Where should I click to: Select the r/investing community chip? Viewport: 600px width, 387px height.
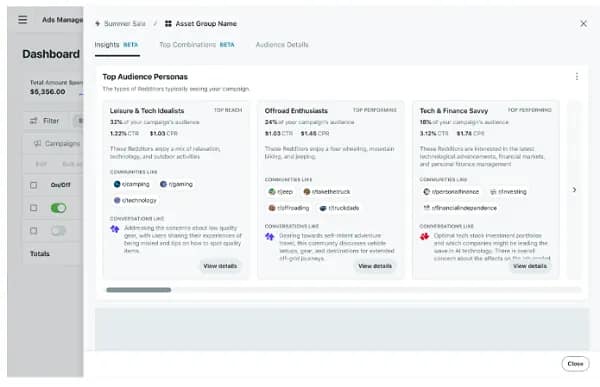[508, 192]
